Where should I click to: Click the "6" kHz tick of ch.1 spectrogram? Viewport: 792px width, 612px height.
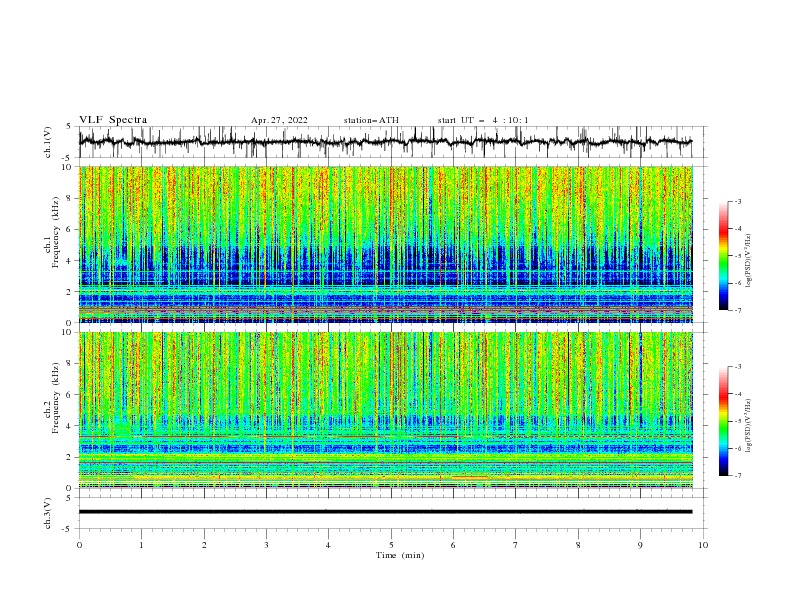click(x=70, y=230)
